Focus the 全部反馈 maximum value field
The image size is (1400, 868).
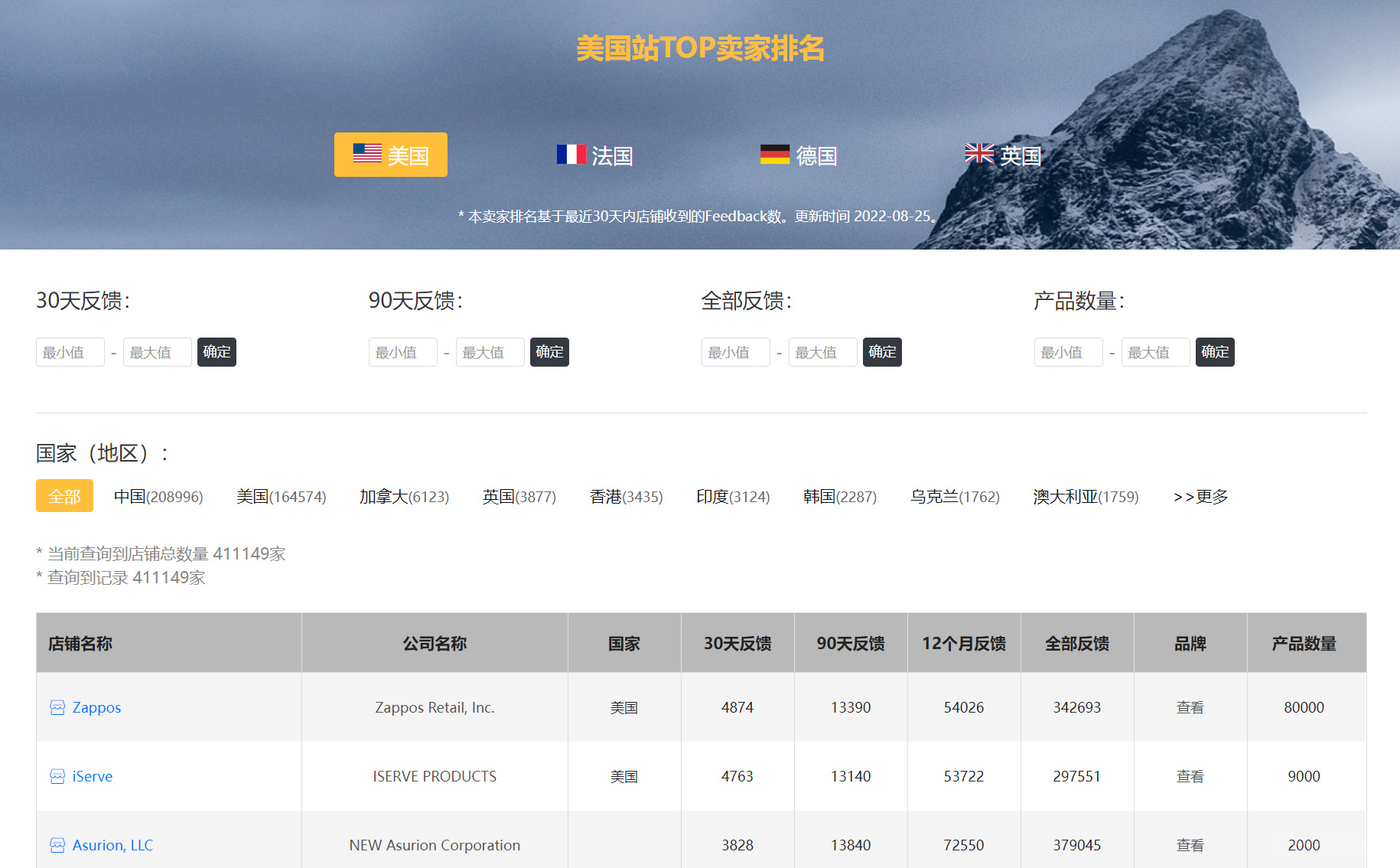click(823, 352)
